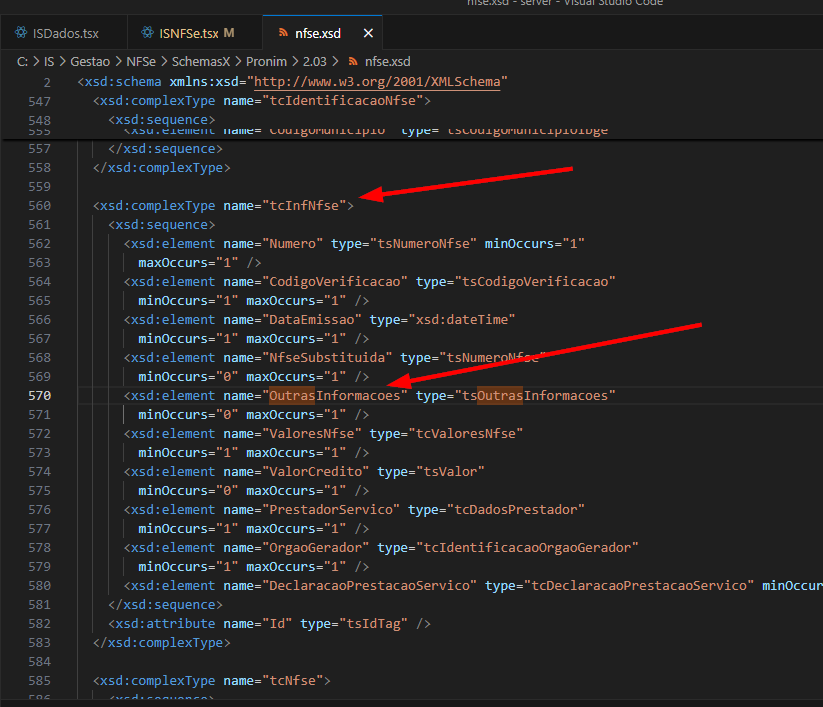Follow the w3.org XMLSchema URL link
Screen dimensions: 823x707
tap(377, 82)
